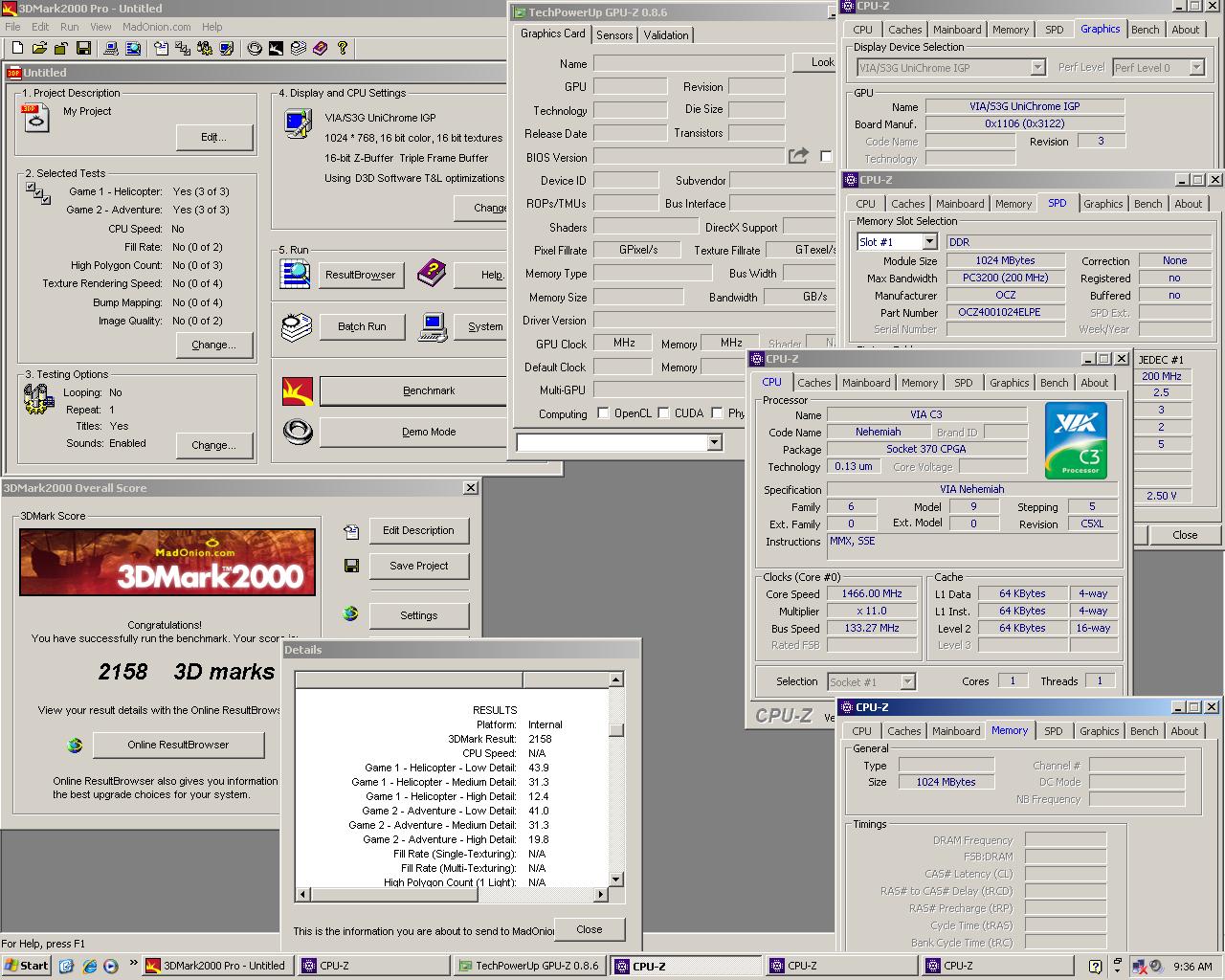Click the Save floppy disk toolbar icon
1225x980 pixels.
pos(83,48)
